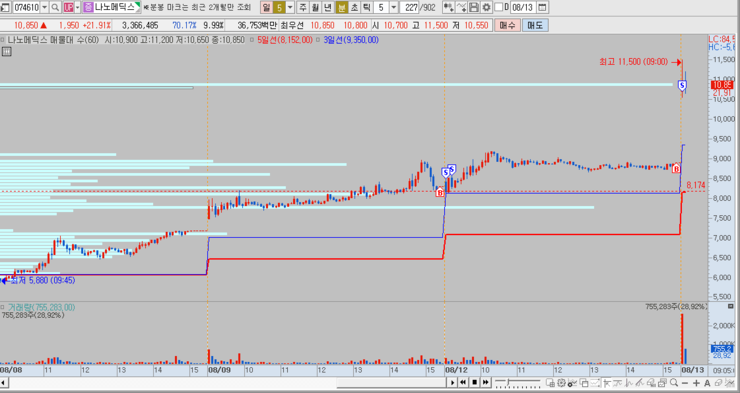Select the 틱 (tick) period toggle
Image resolution: width=740 pixels, height=393 pixels.
pos(366,7)
